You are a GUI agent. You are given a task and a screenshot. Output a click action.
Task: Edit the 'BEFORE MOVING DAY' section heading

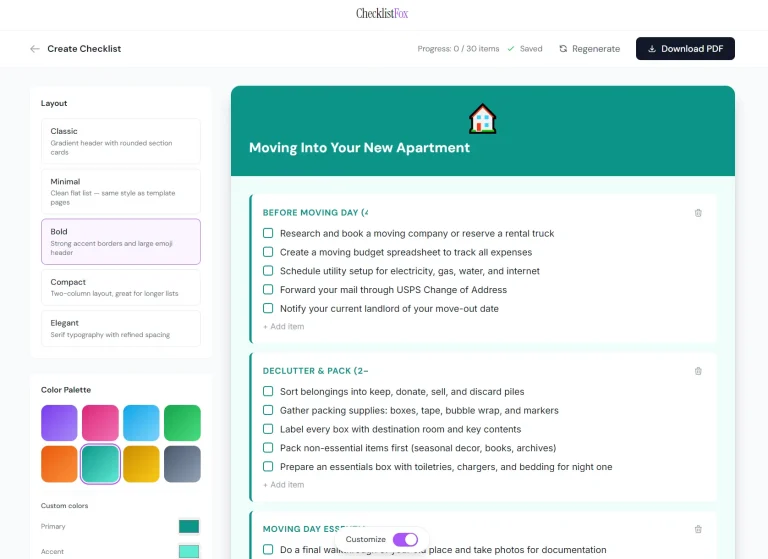[315, 213]
